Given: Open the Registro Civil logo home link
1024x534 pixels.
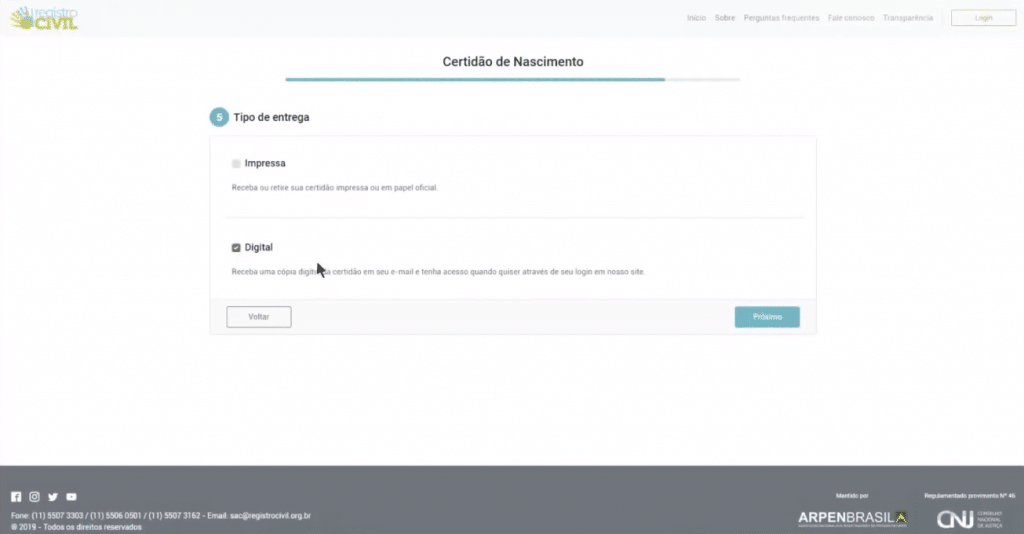Looking at the screenshot, I should tap(44, 18).
